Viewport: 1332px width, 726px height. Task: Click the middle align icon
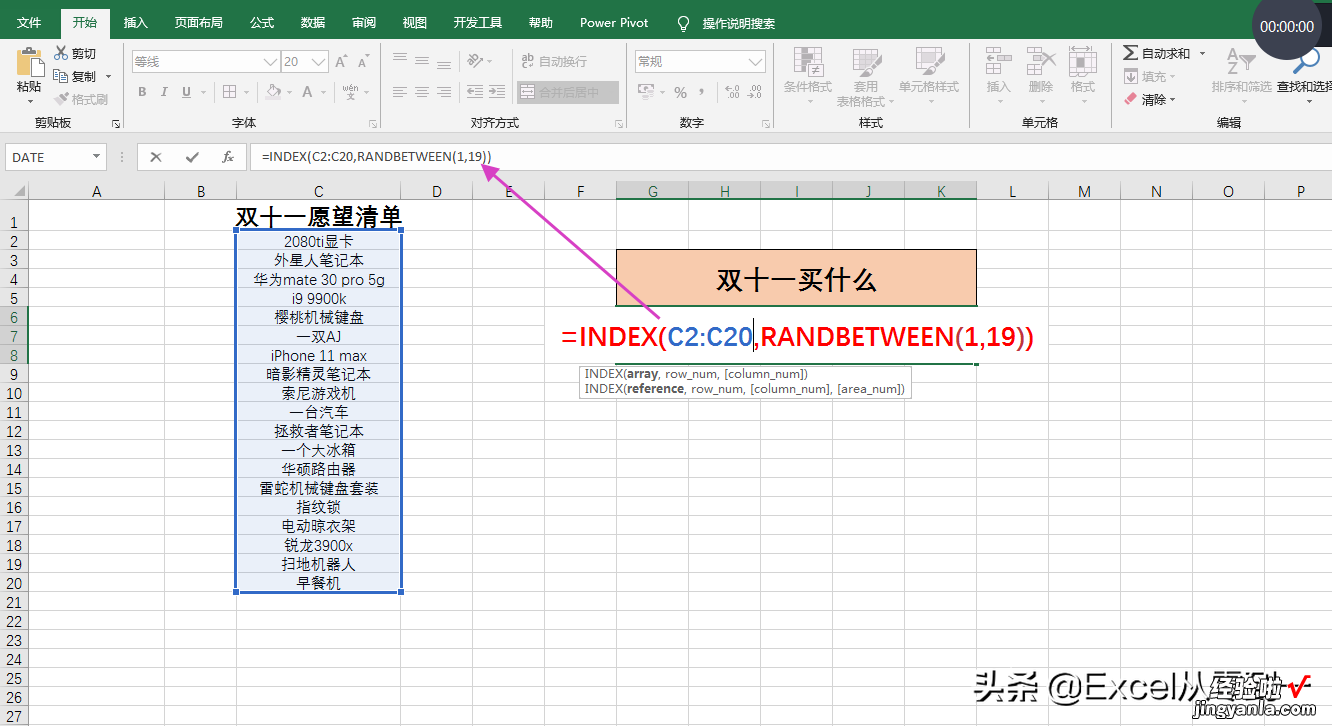(x=422, y=61)
